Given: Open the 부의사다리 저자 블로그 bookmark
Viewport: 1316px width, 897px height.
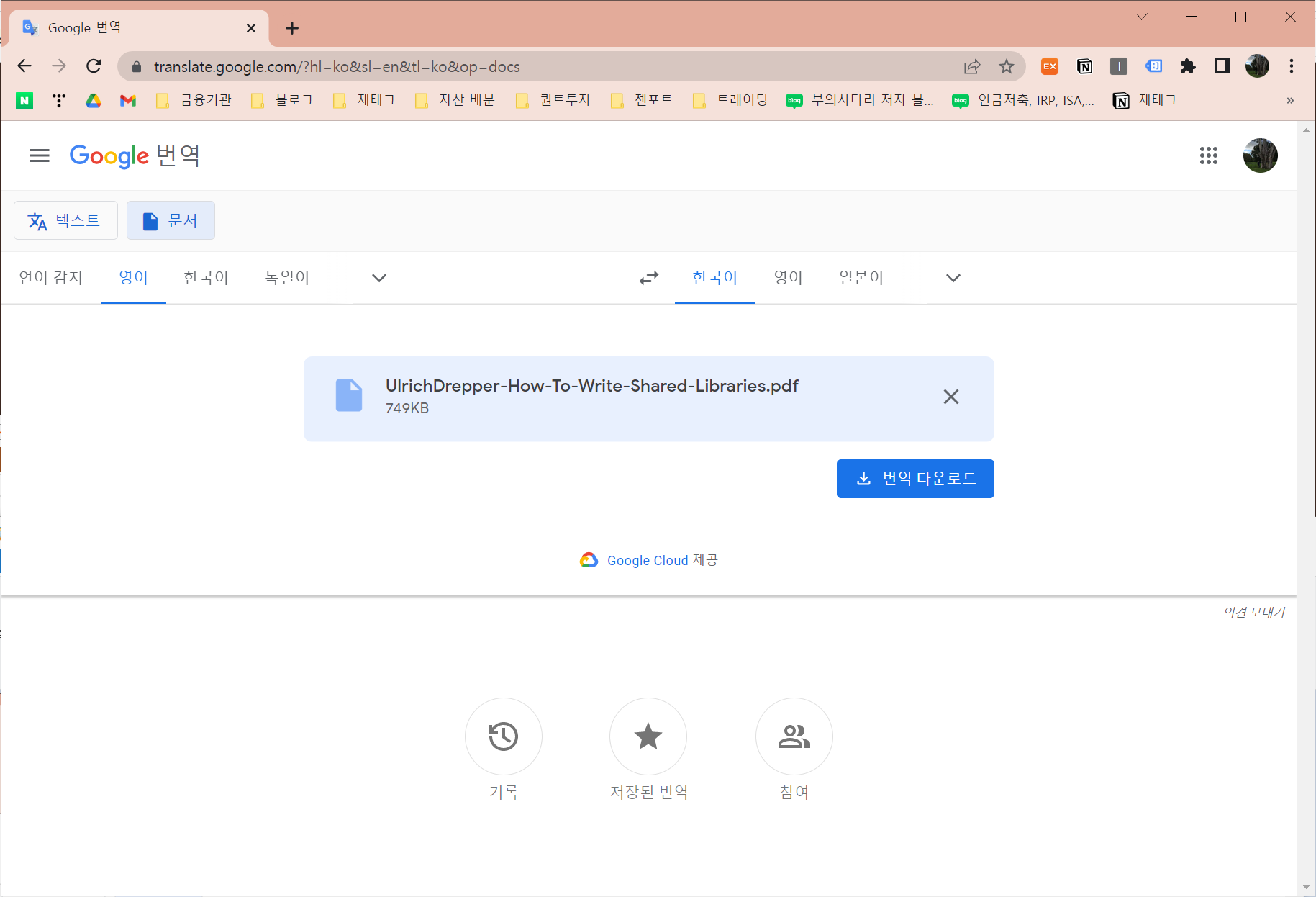Looking at the screenshot, I should point(861,100).
